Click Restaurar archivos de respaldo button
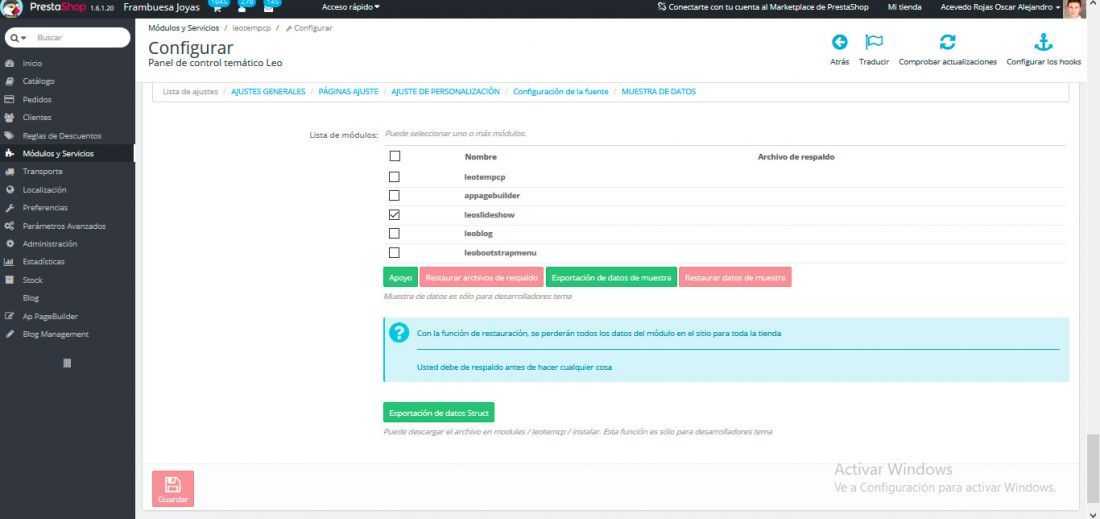The image size is (1100, 519). point(482,278)
